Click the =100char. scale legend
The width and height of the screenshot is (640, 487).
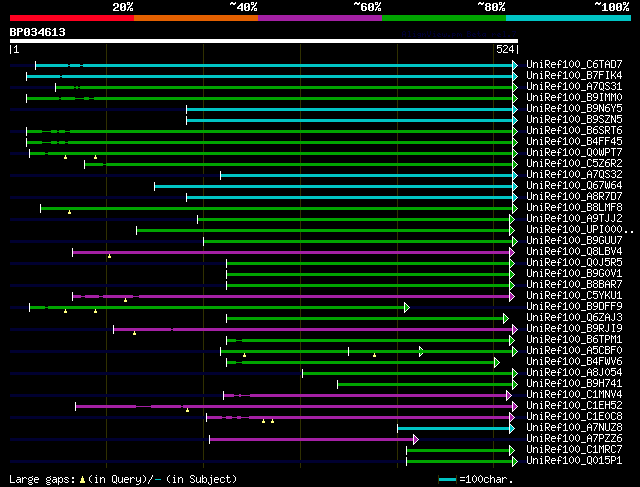point(476,479)
